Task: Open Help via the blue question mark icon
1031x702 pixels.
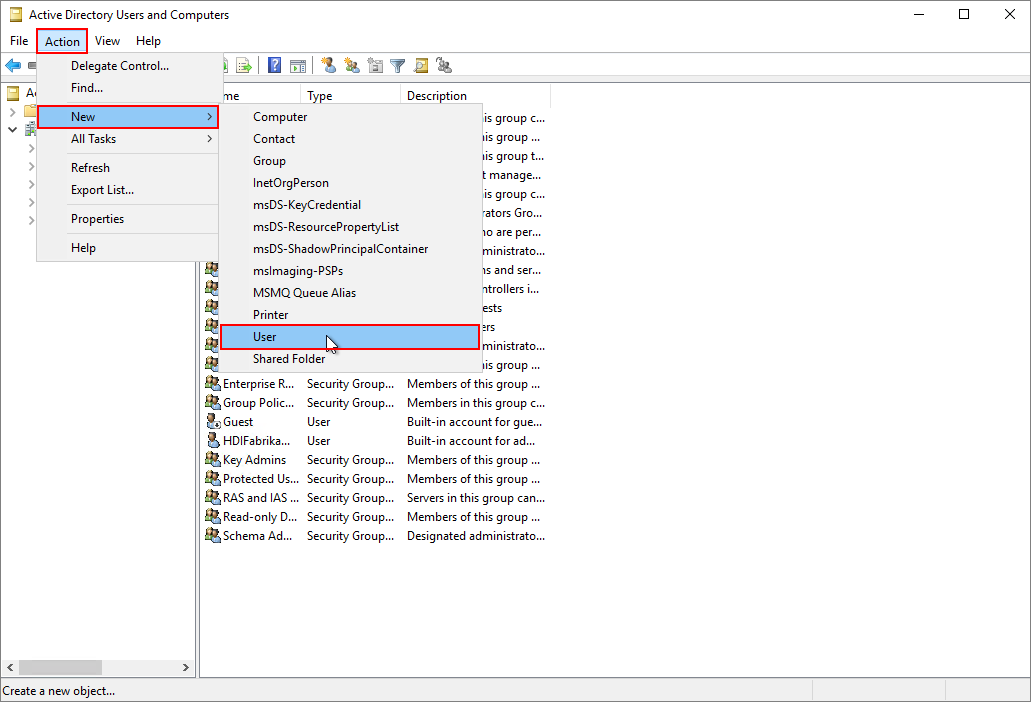Action: click(275, 65)
